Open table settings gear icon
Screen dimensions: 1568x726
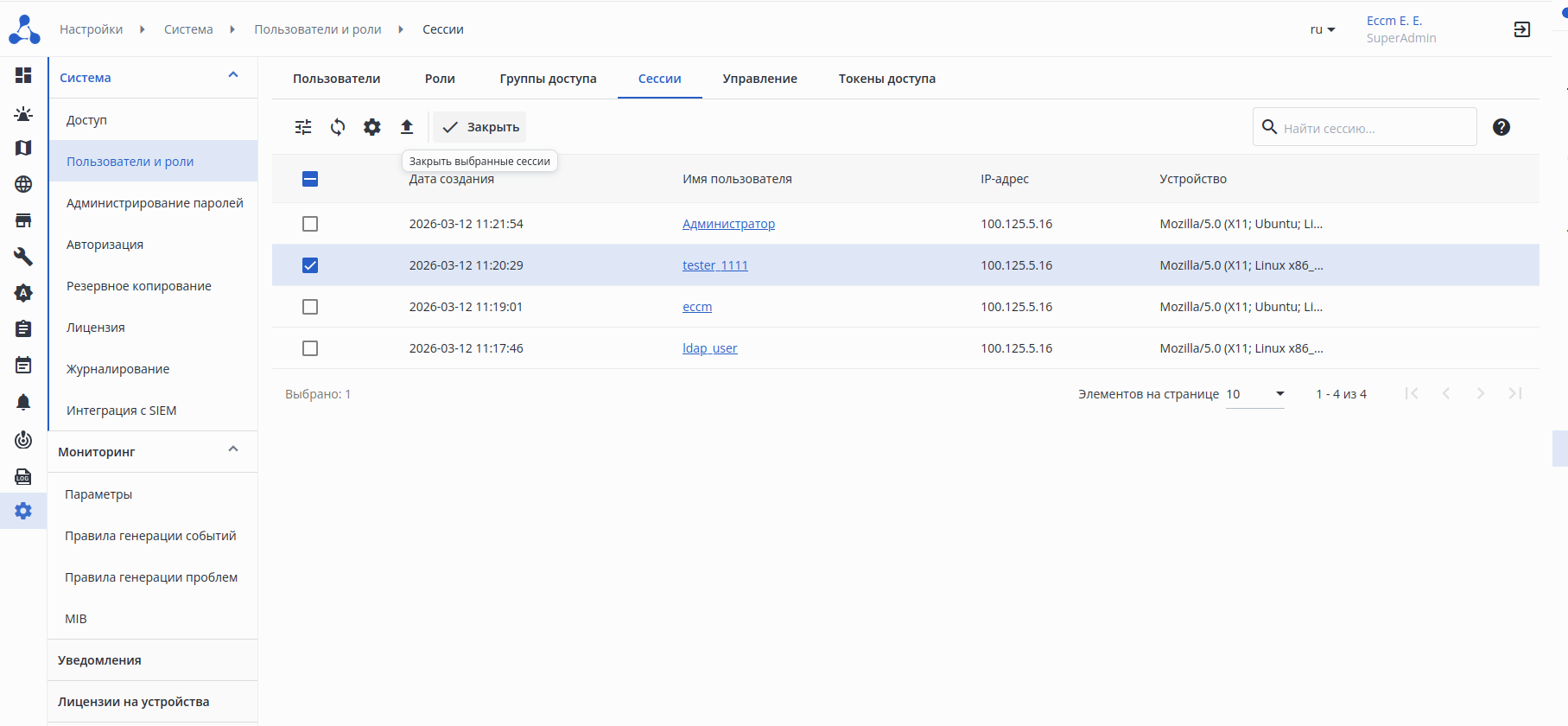(372, 127)
